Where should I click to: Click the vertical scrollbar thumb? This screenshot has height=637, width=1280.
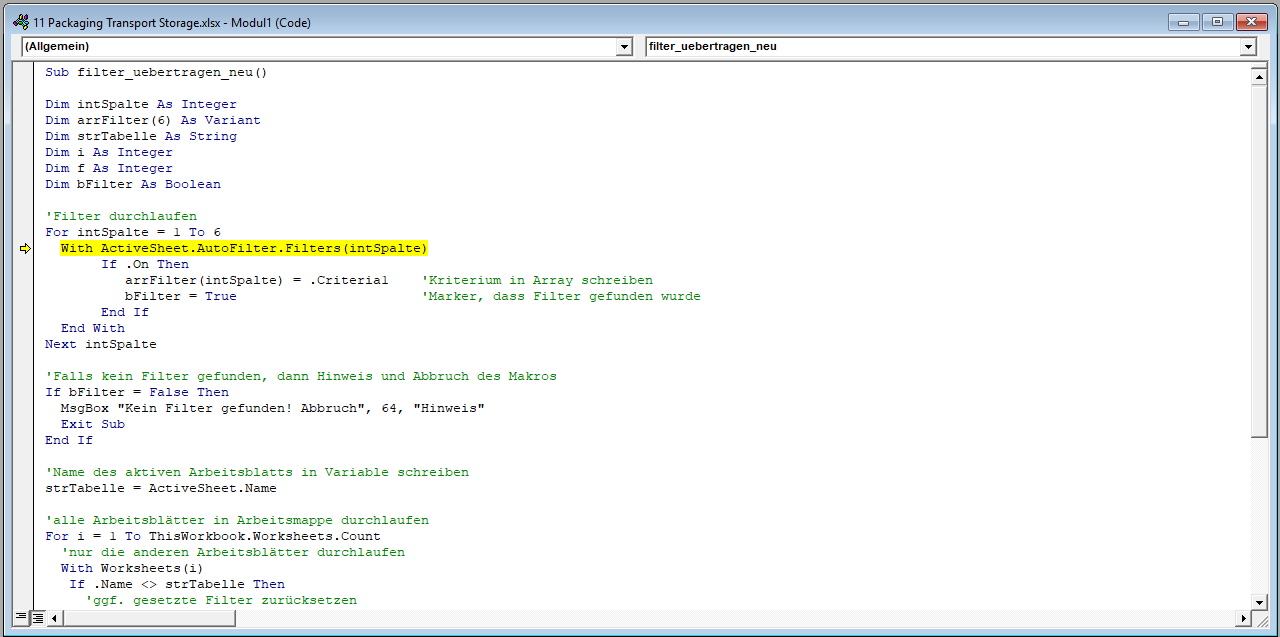1259,260
